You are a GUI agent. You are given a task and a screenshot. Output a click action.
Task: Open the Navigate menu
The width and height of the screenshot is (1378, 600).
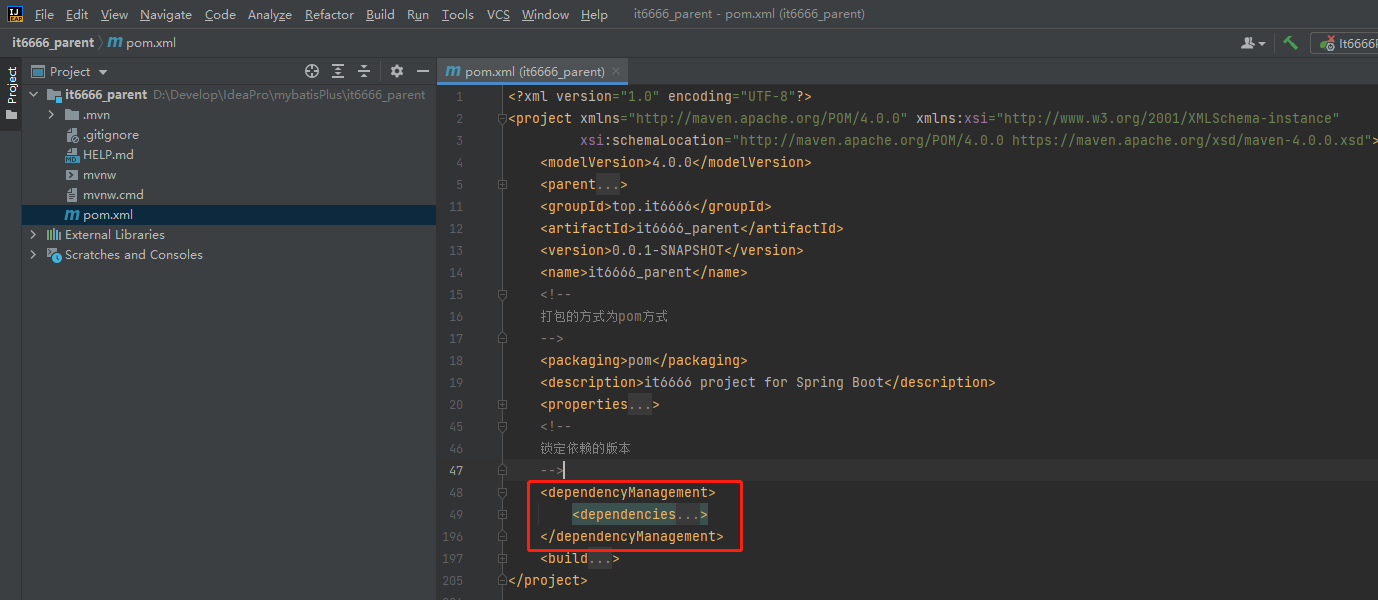point(166,15)
